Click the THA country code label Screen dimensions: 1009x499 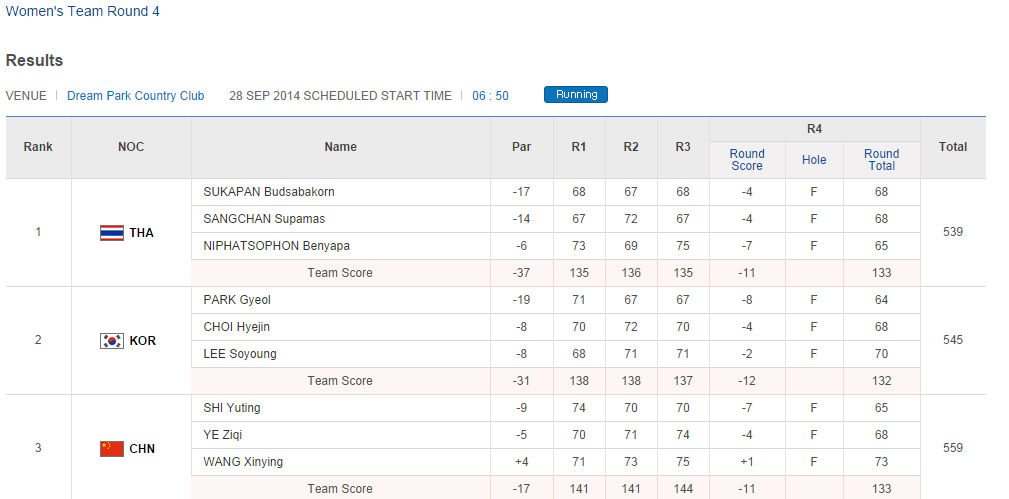pos(141,233)
